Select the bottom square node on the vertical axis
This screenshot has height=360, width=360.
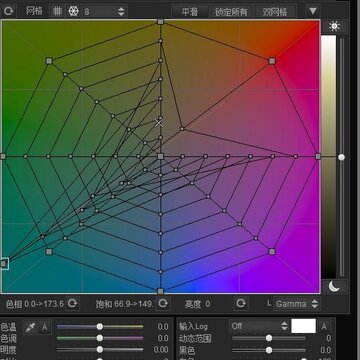[160, 291]
